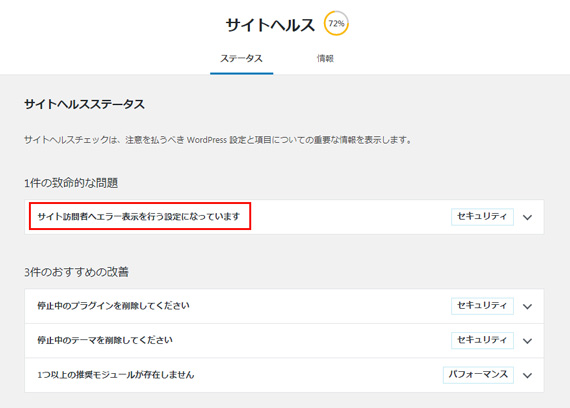Open the サイト訪問者へエラー表示を行う設定 issue row
This screenshot has width=570, height=408.
[284, 217]
